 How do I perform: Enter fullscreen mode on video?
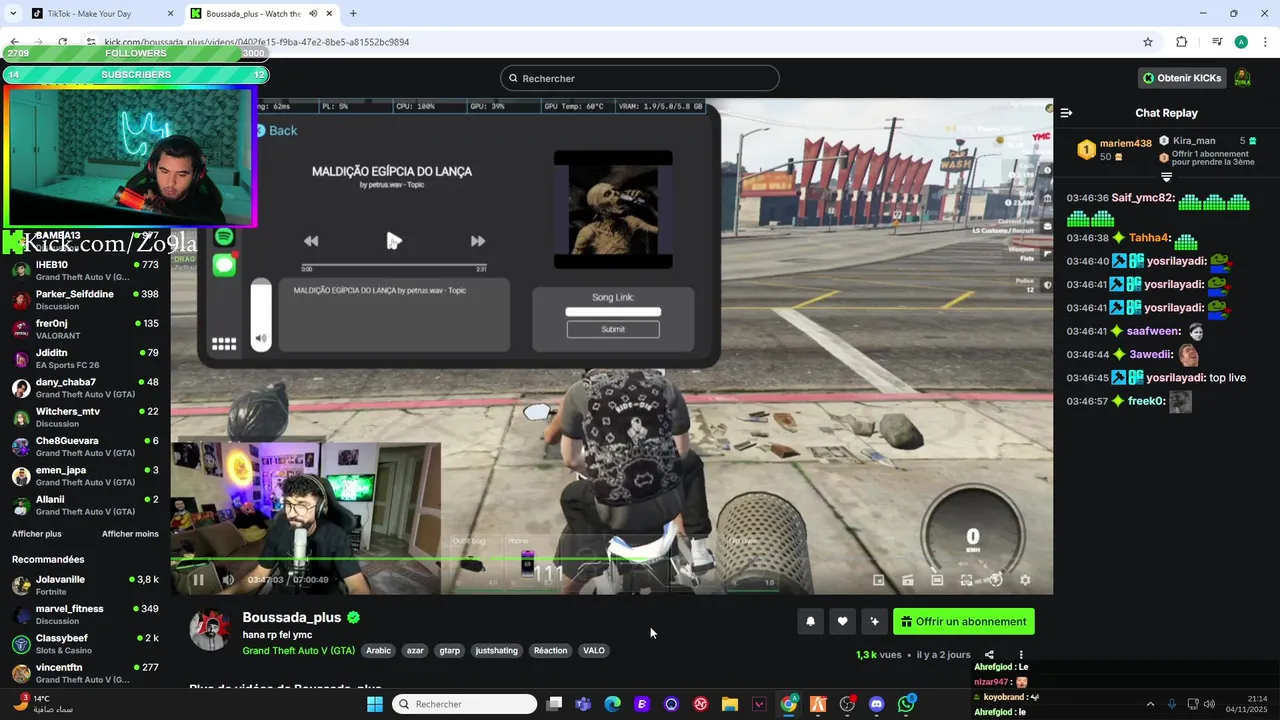(966, 579)
